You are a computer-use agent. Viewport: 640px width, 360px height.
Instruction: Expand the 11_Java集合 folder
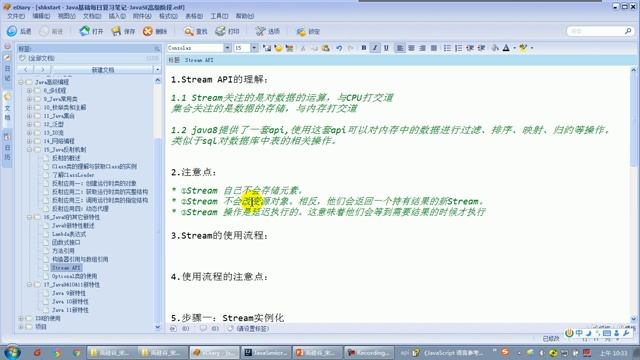coord(29,116)
